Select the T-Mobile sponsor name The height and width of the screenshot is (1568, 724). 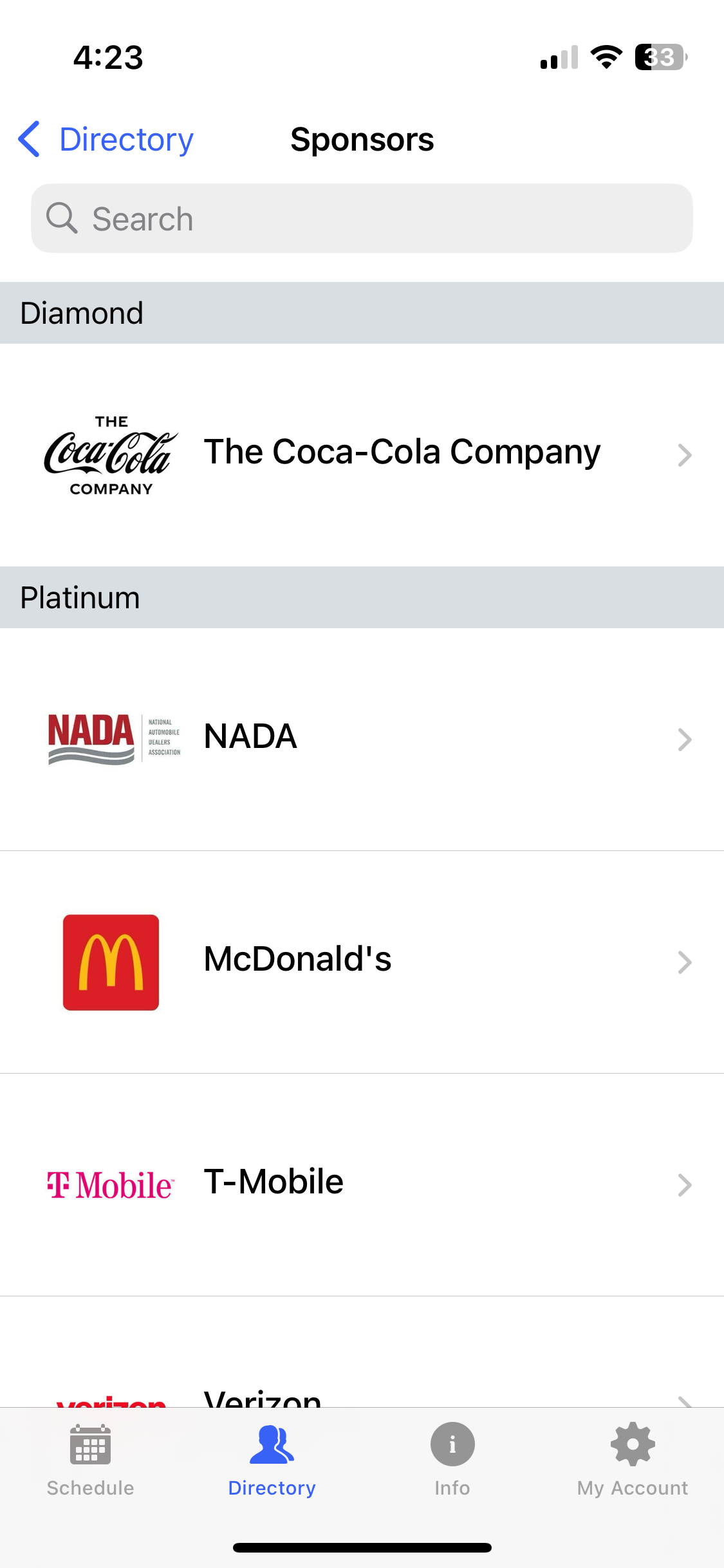pos(274,1181)
